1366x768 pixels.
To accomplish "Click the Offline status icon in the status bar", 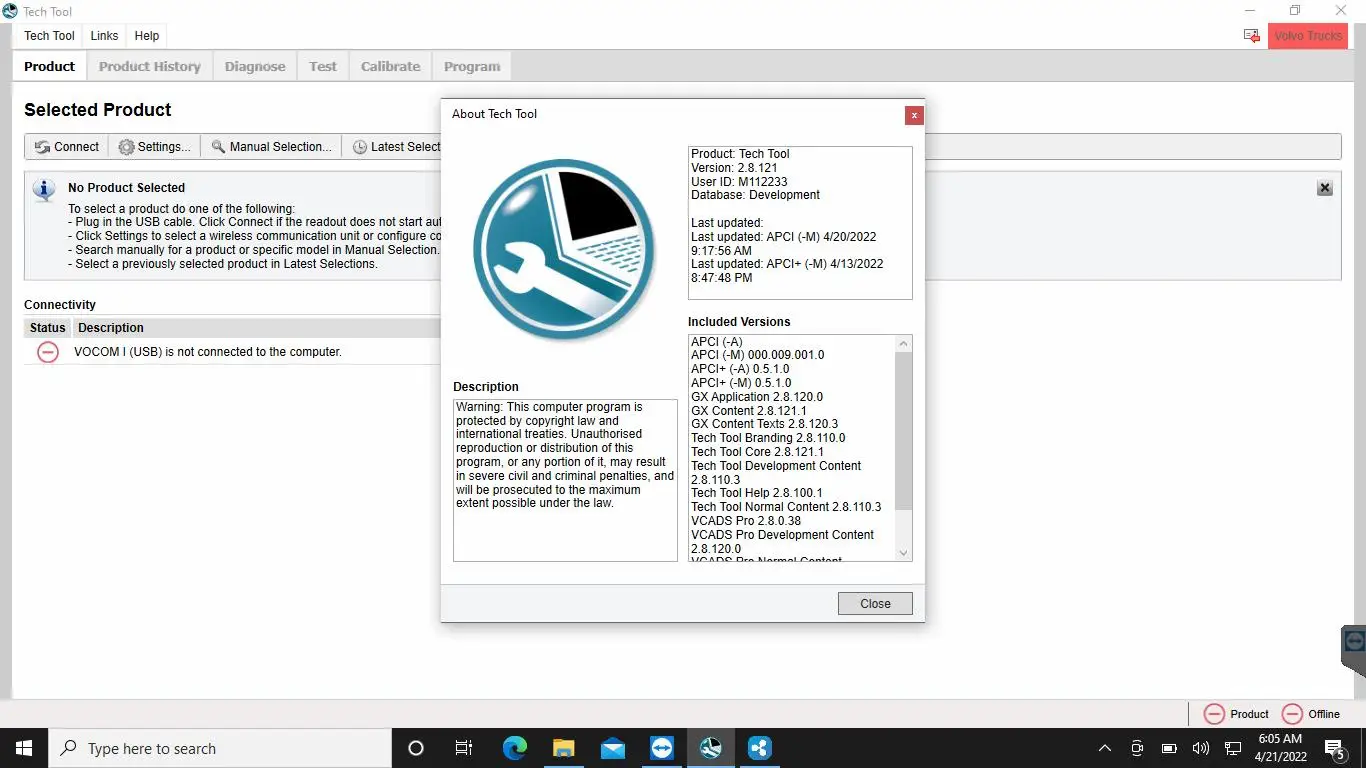I will click(x=1294, y=713).
